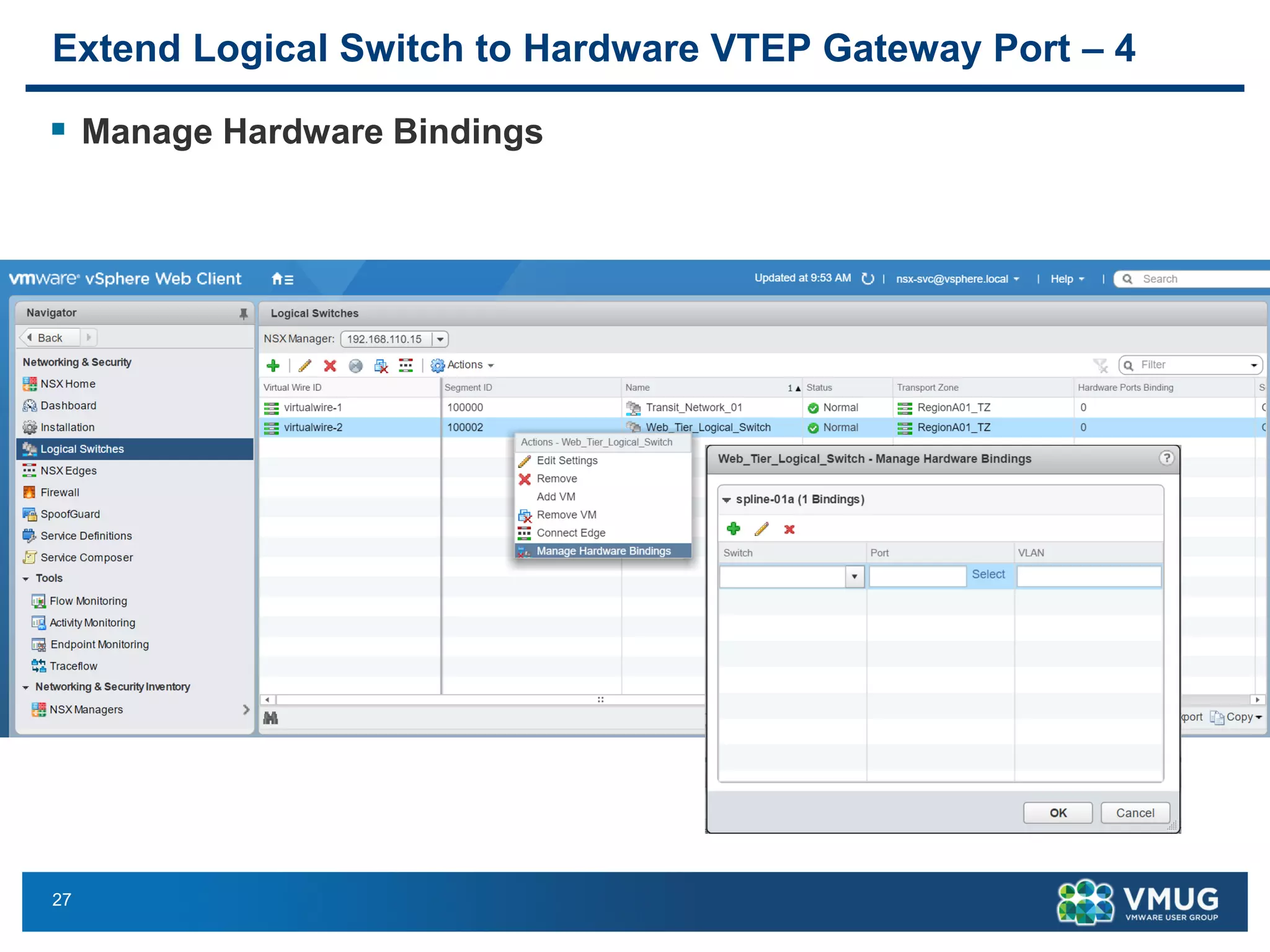This screenshot has height=952, width=1270.
Task: Select Logical Switches in Navigator
Action: tap(135, 449)
